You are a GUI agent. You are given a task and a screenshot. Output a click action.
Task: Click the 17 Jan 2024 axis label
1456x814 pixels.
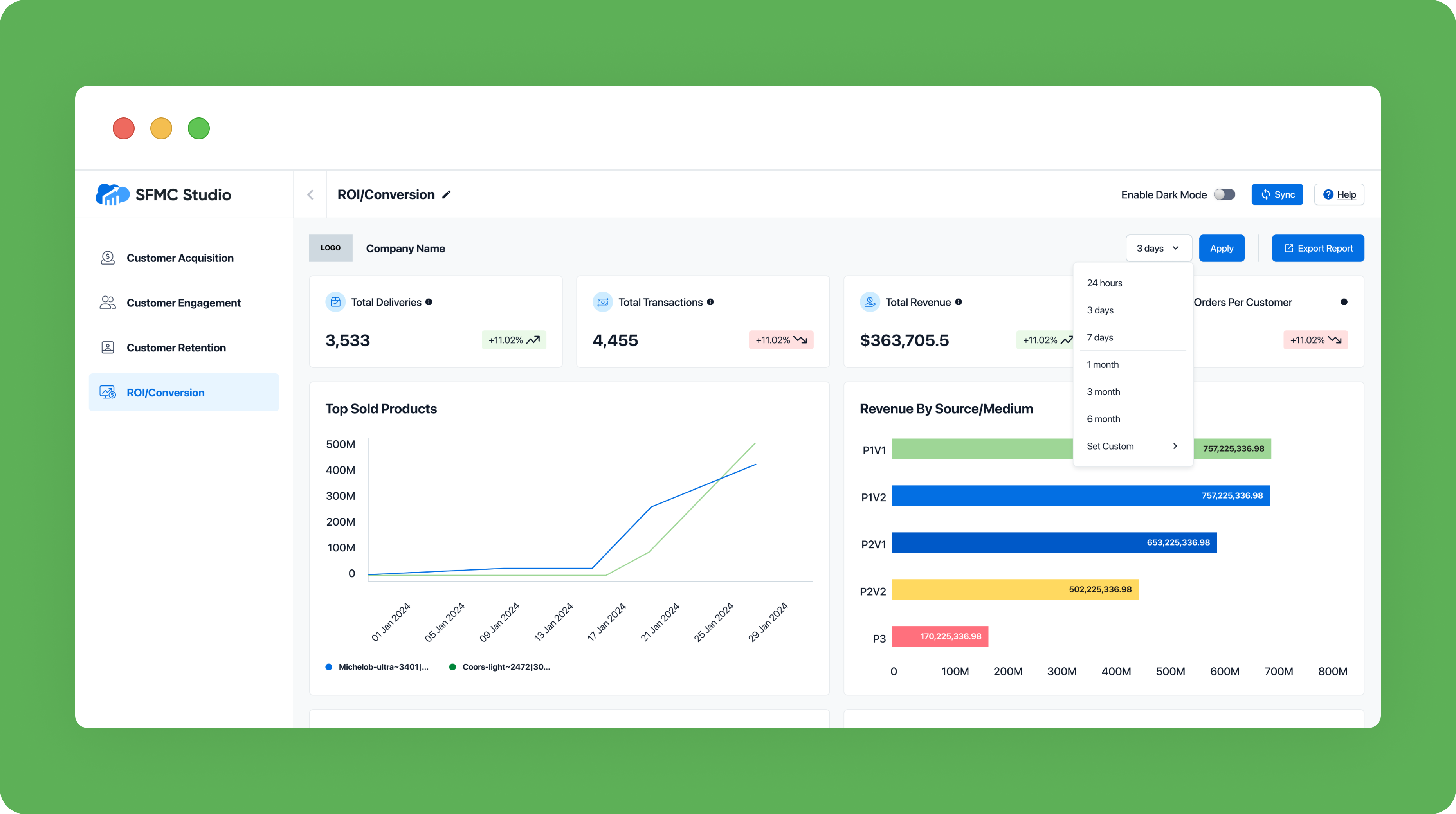[607, 622]
